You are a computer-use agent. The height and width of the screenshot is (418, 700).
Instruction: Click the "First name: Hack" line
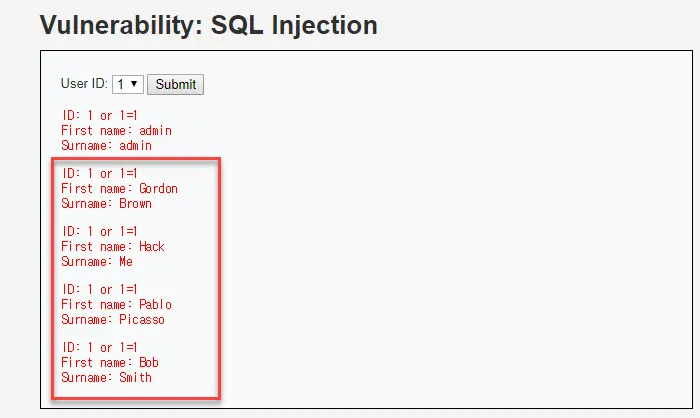[112, 246]
